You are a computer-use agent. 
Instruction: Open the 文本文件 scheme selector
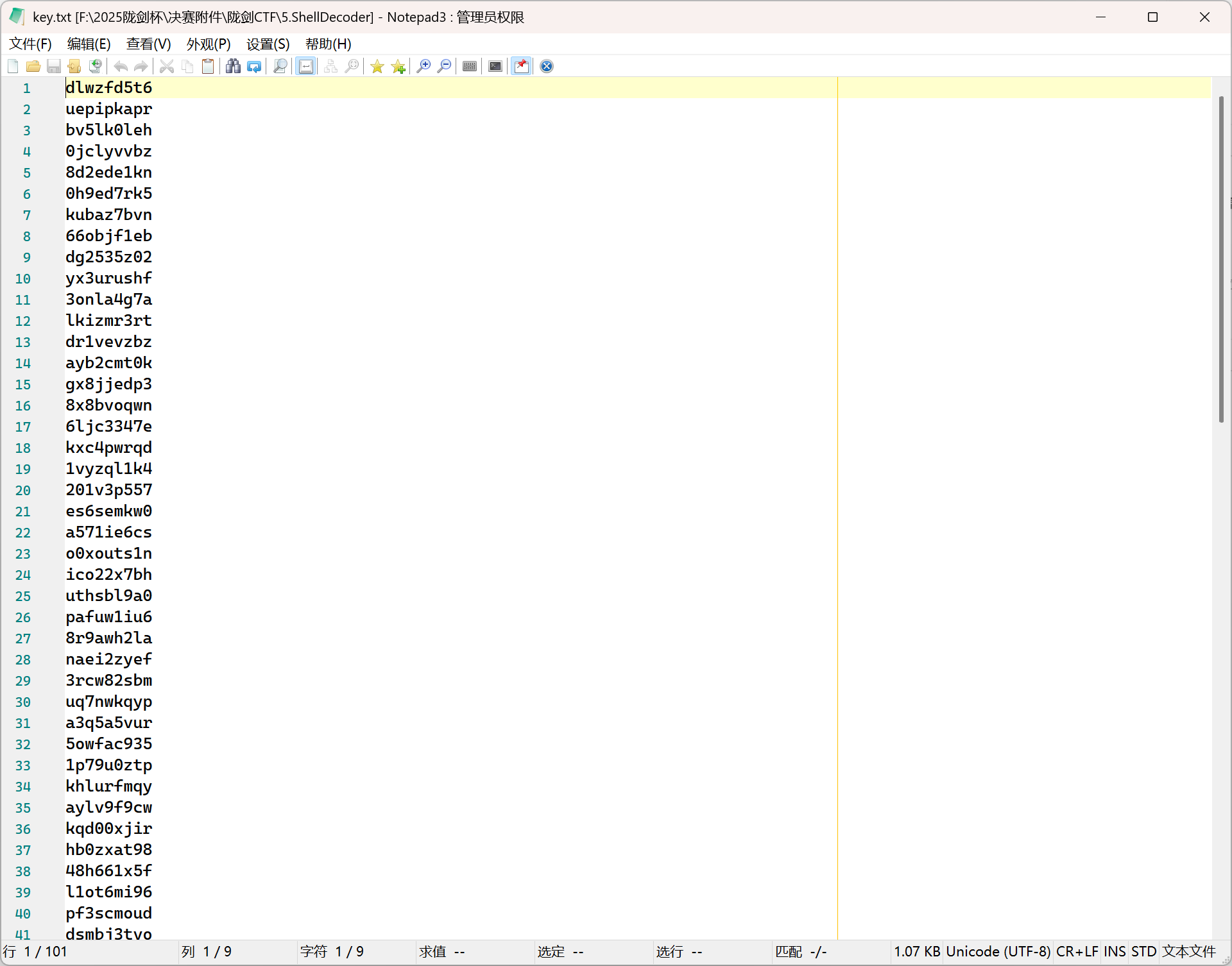pyautogui.click(x=1189, y=951)
